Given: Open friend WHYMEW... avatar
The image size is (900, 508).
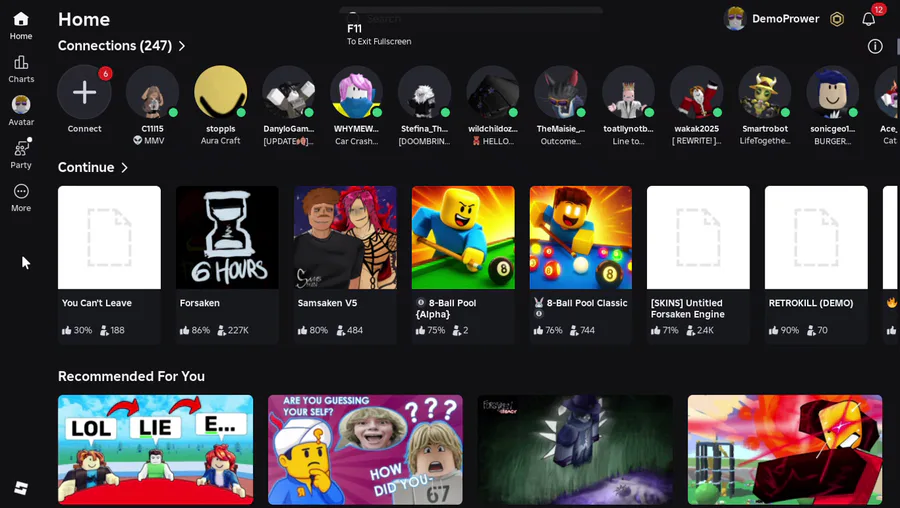Looking at the screenshot, I should (x=356, y=92).
